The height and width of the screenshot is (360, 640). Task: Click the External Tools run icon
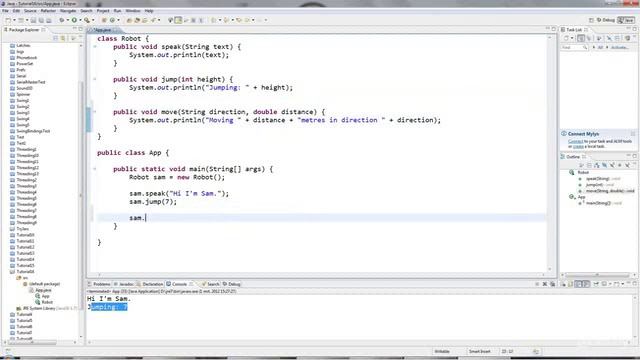pos(87,20)
